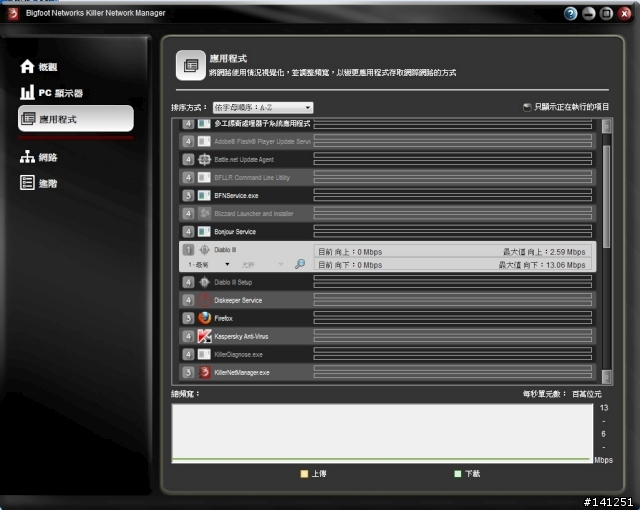Open Diablo III allow/block dropdown
640x510 pixels.
[262, 265]
